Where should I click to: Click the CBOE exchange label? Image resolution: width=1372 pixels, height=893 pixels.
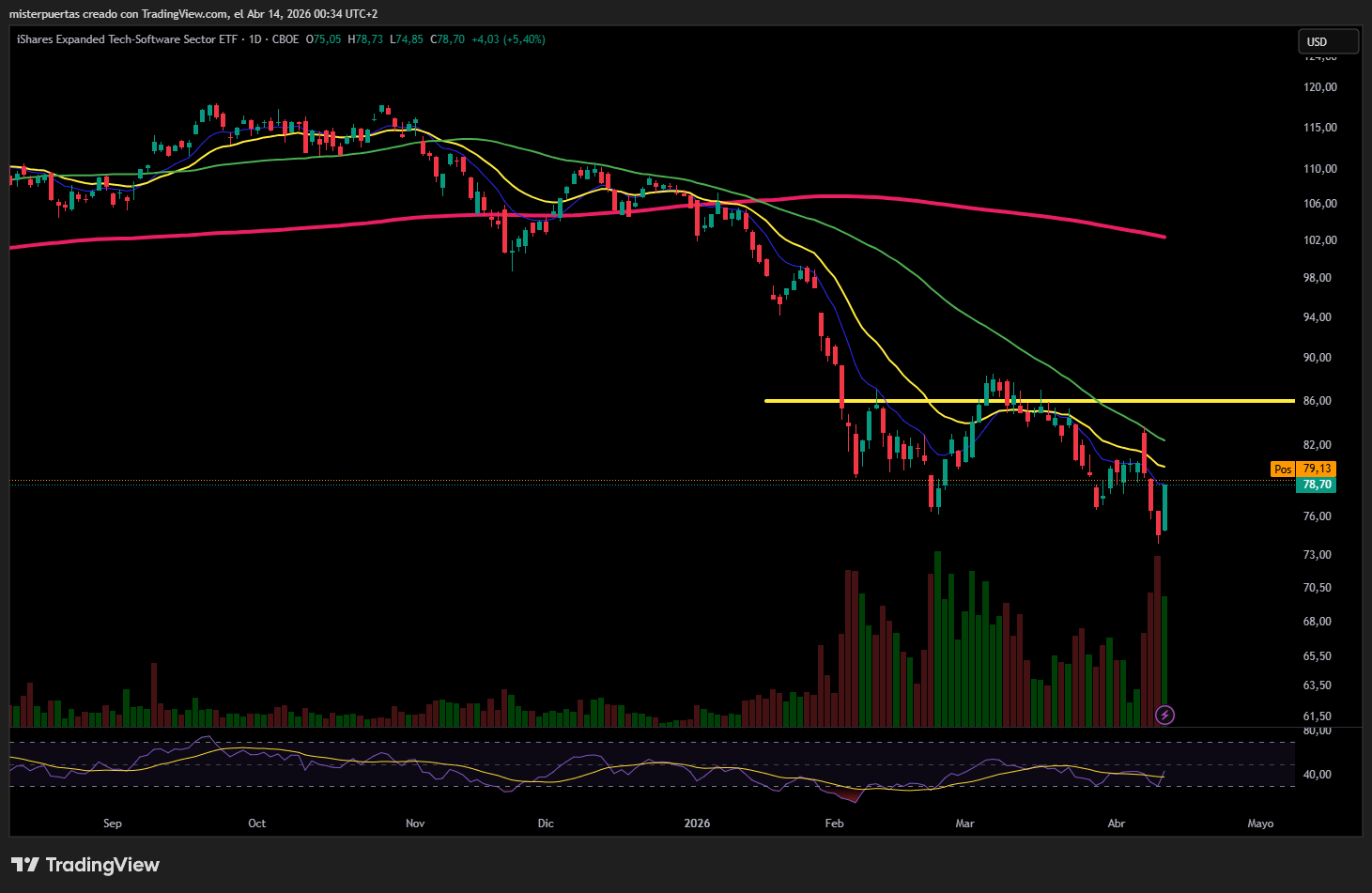[x=285, y=39]
